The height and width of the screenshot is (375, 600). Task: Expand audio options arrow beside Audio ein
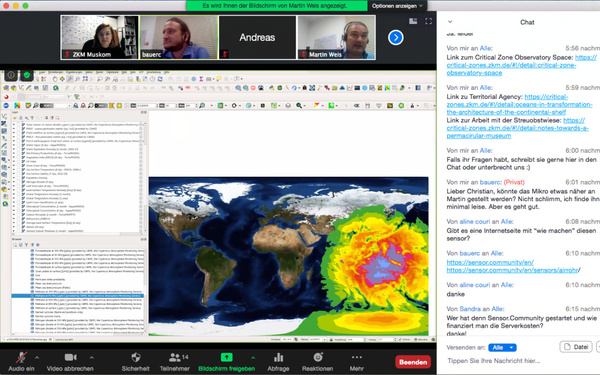coord(37,358)
